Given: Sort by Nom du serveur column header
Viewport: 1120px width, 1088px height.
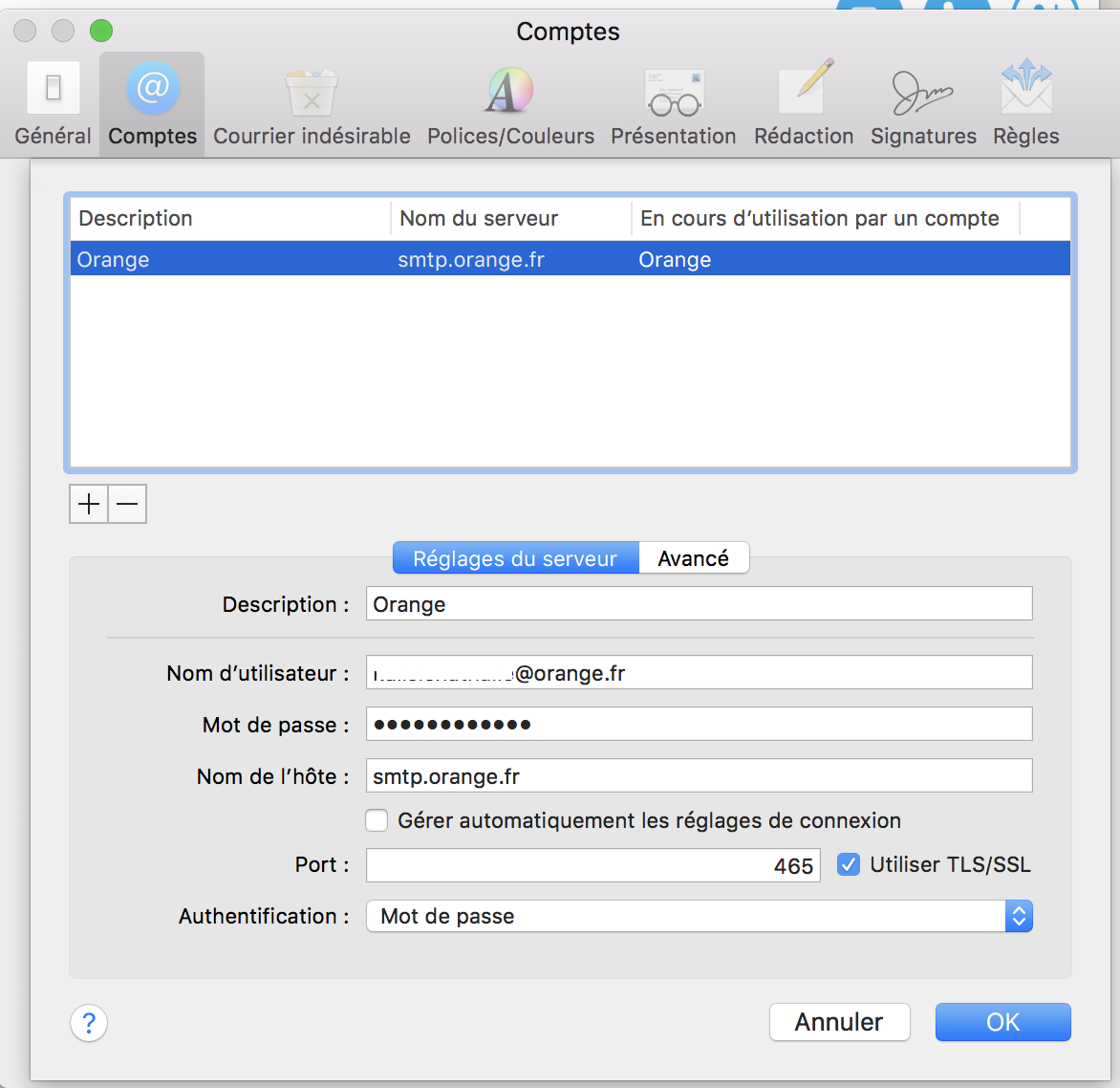Looking at the screenshot, I should pyautogui.click(x=510, y=219).
